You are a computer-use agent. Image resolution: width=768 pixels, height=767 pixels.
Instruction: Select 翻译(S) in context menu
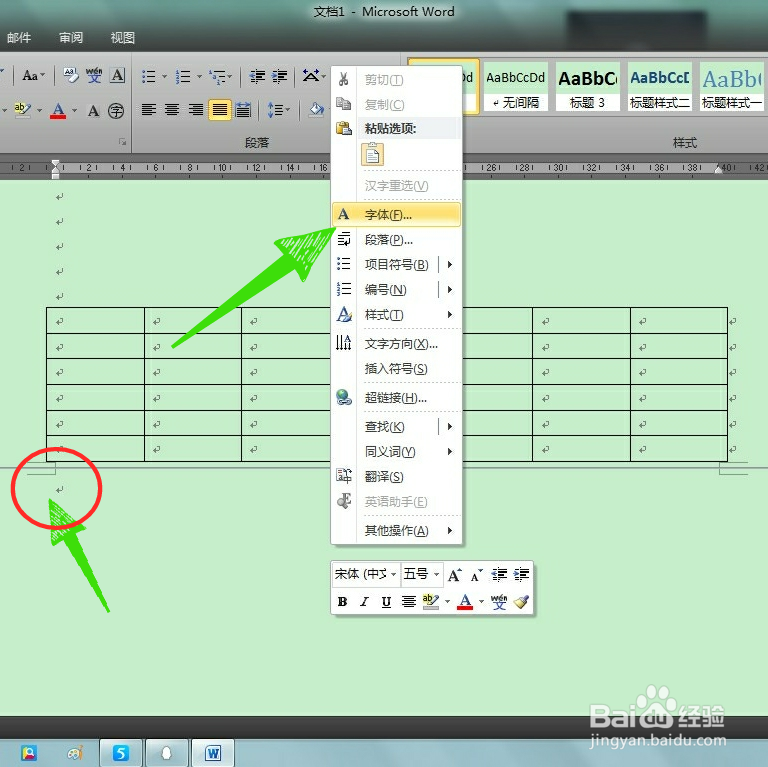point(396,477)
